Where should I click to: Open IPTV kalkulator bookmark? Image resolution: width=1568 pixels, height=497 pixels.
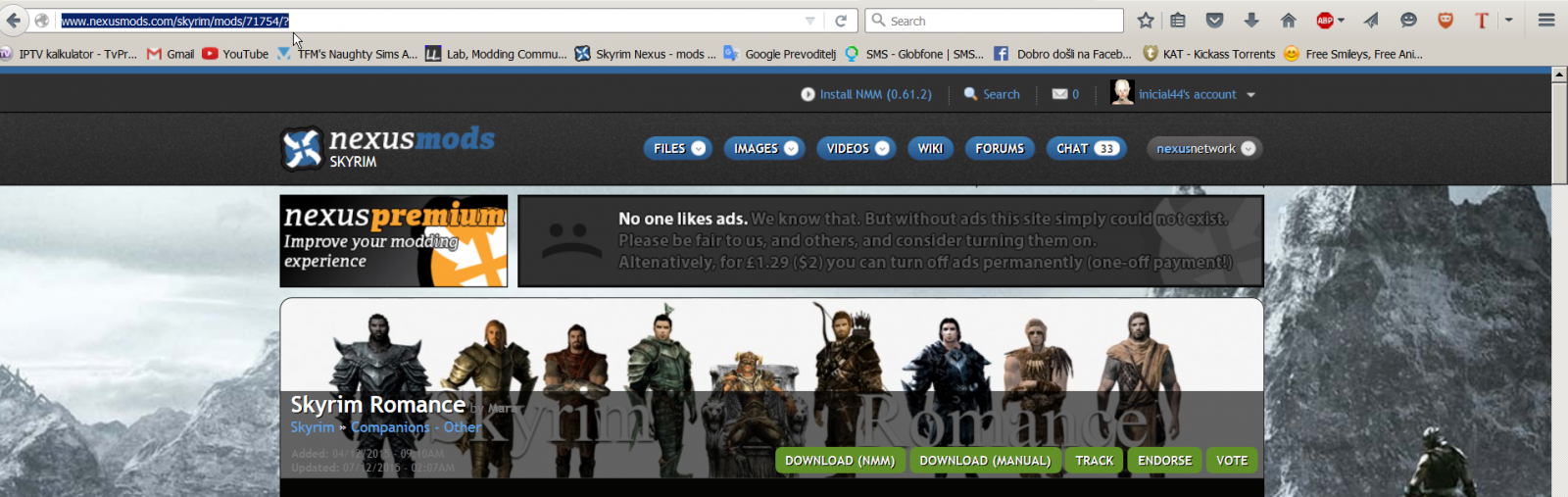pos(69,54)
